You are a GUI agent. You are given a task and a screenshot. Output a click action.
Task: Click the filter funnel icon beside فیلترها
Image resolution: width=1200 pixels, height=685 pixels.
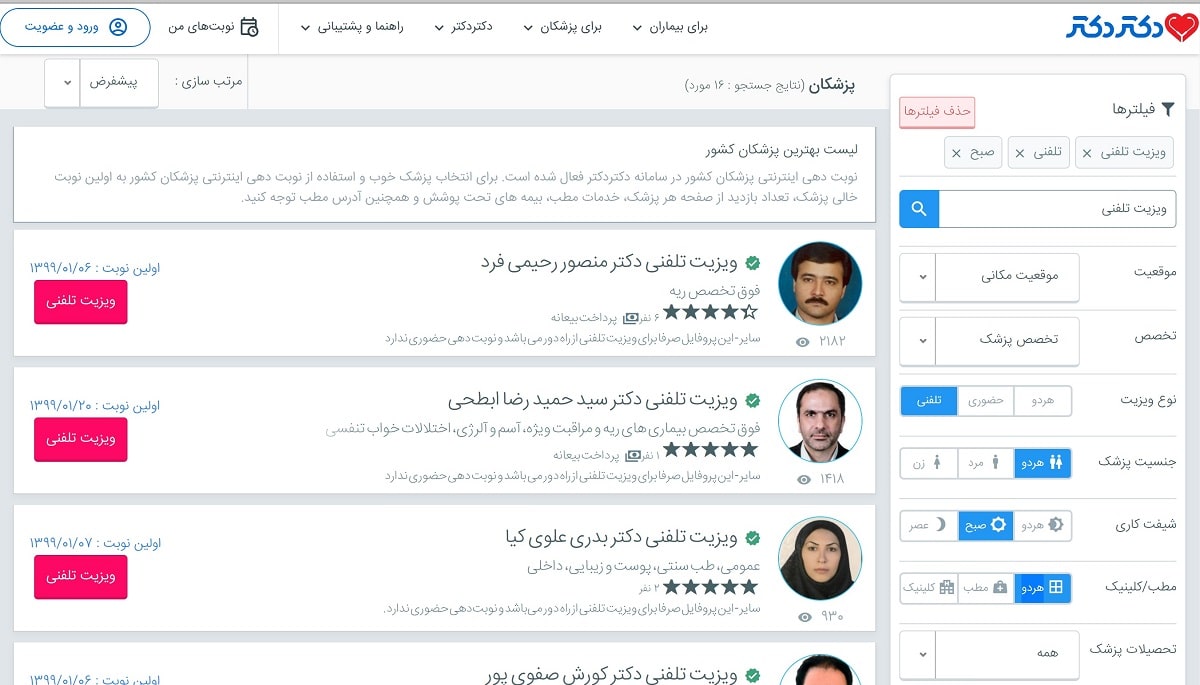coord(1167,109)
